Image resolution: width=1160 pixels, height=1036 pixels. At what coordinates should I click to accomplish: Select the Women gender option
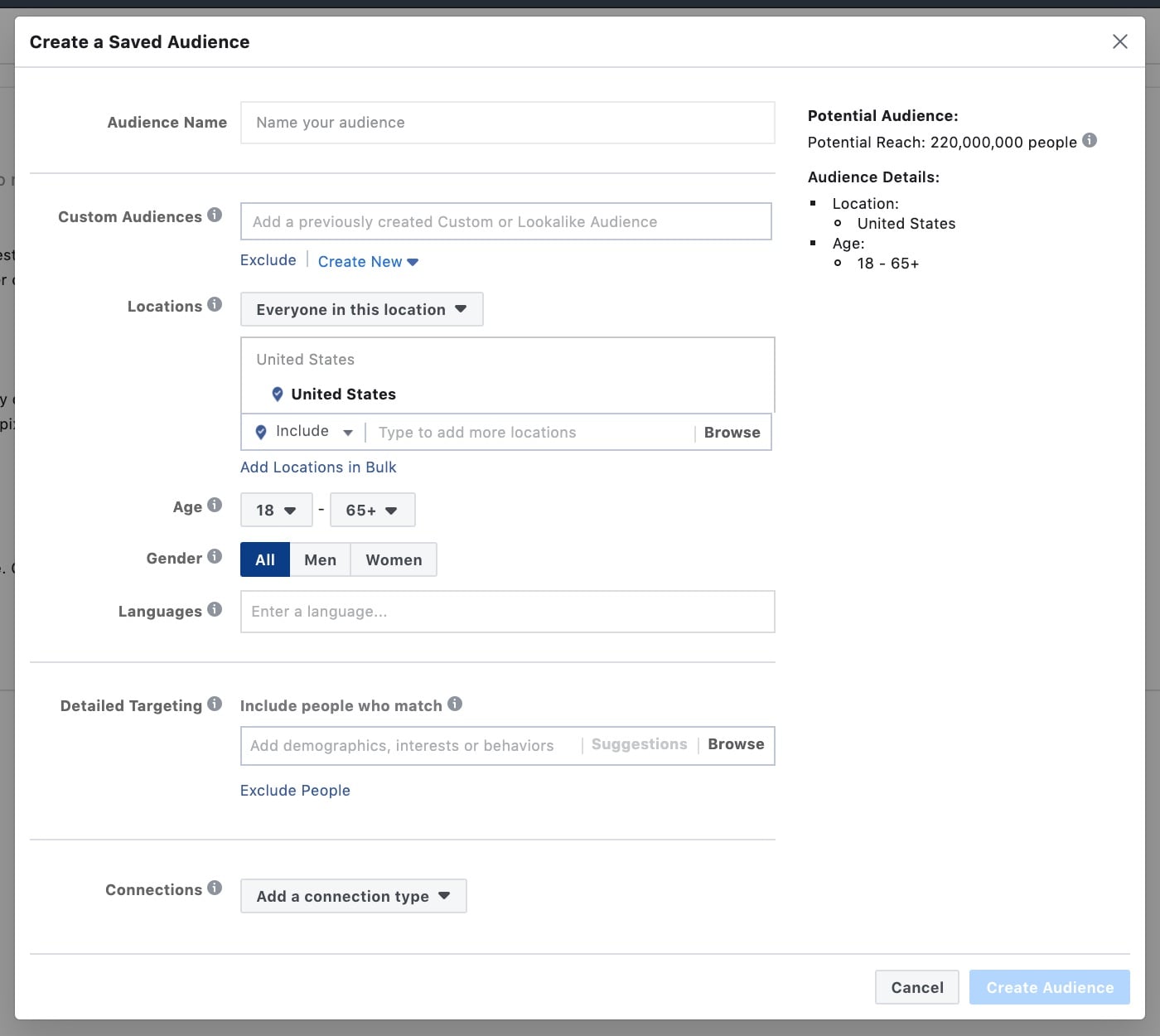[x=394, y=560]
